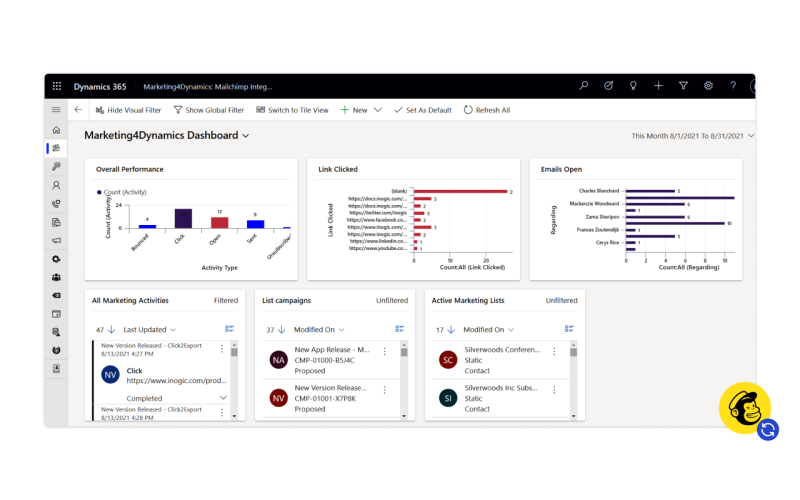Click the Active Marketing Lists scrollbar thumb

tap(573, 352)
